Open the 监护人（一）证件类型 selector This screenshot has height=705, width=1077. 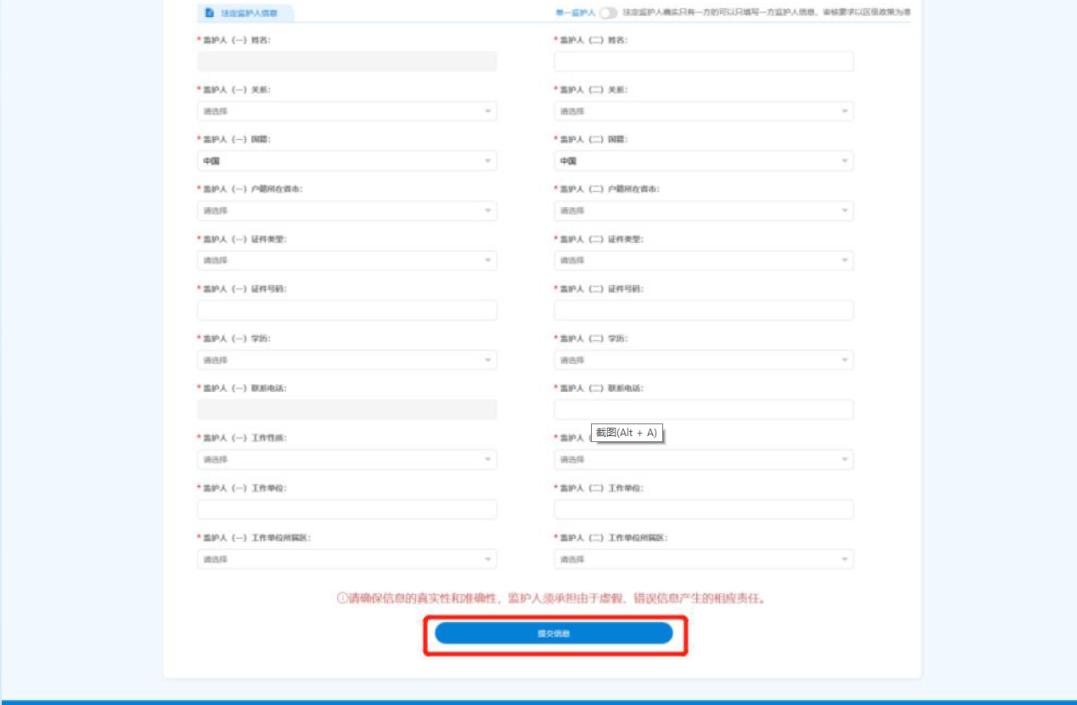(x=345, y=260)
